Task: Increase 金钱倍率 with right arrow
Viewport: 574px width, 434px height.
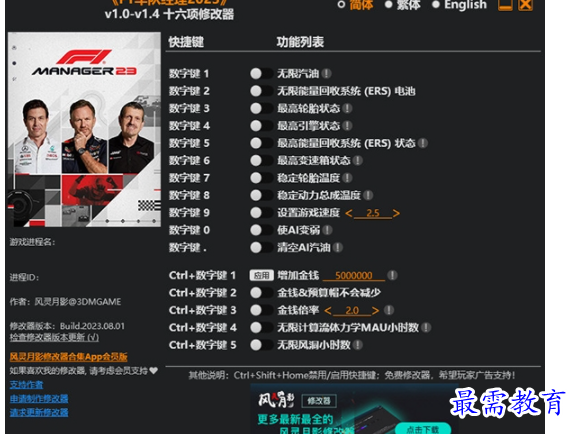Action: click(x=375, y=311)
